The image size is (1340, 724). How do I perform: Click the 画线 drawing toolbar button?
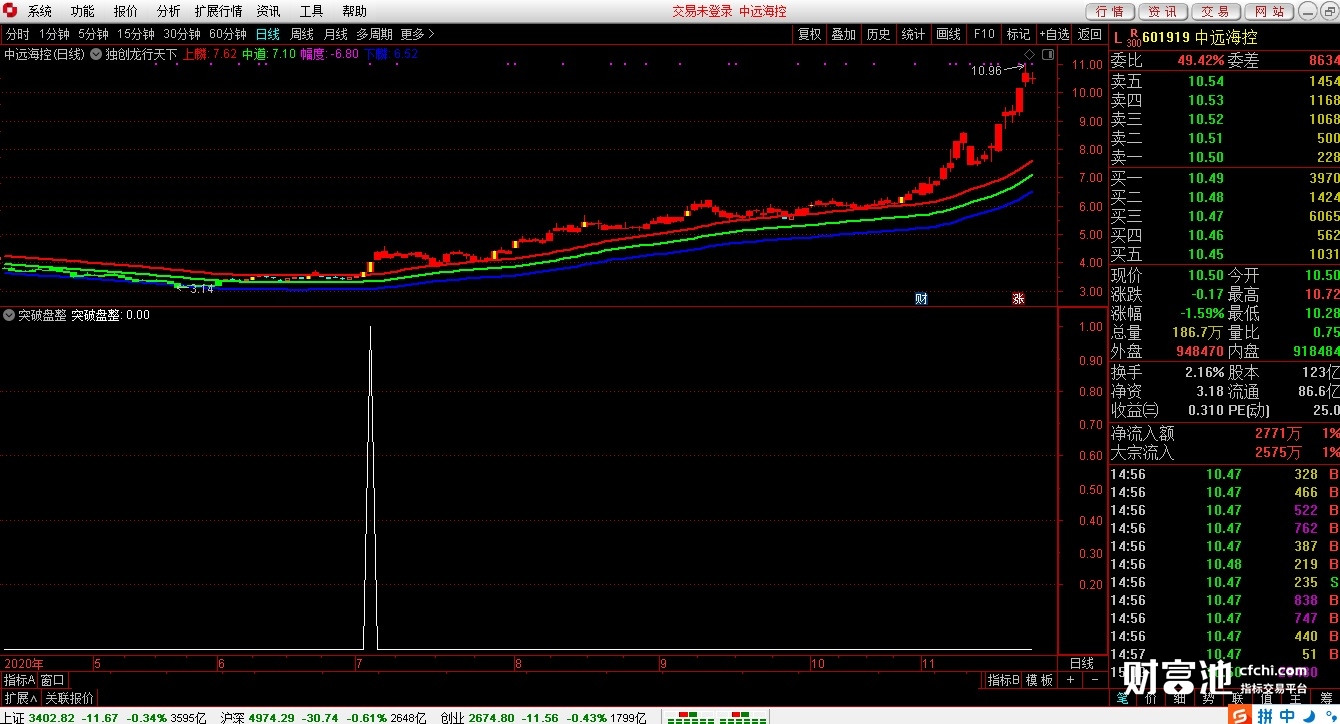tap(948, 34)
